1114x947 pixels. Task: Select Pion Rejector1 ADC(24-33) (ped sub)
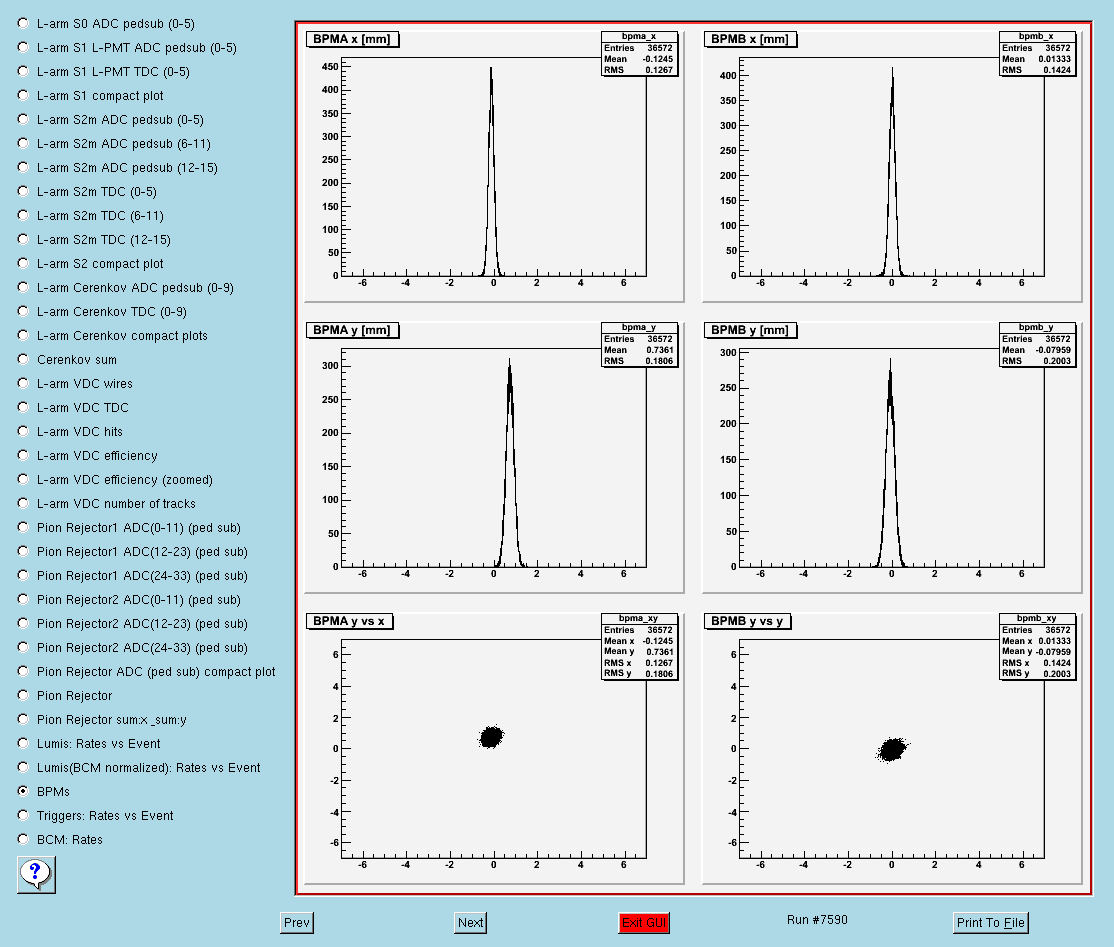tap(23, 575)
